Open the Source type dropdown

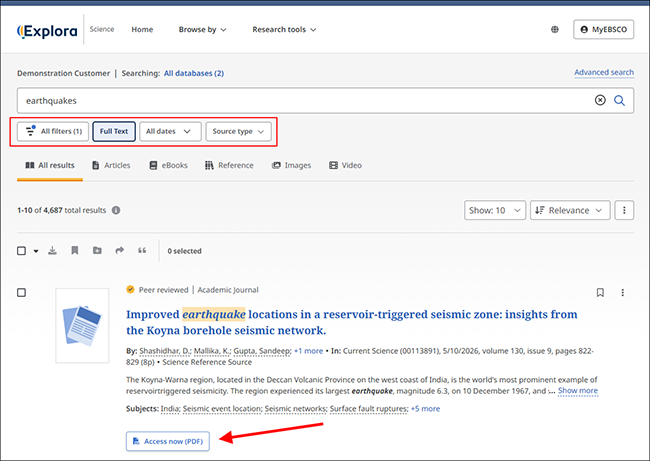238,131
